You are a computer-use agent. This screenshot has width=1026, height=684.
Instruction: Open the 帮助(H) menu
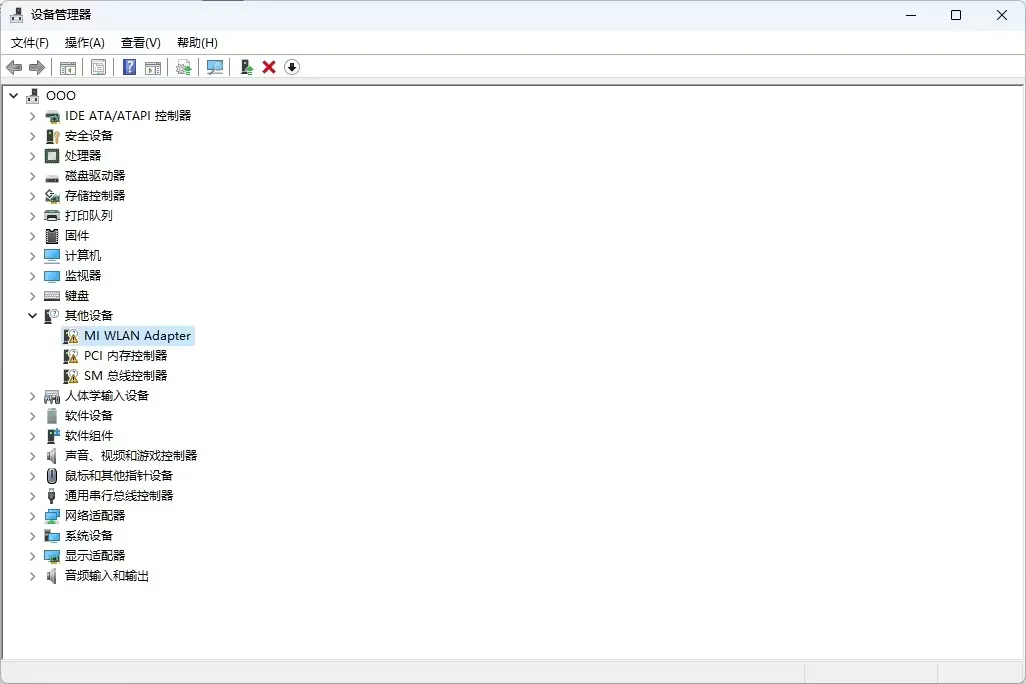tap(197, 43)
